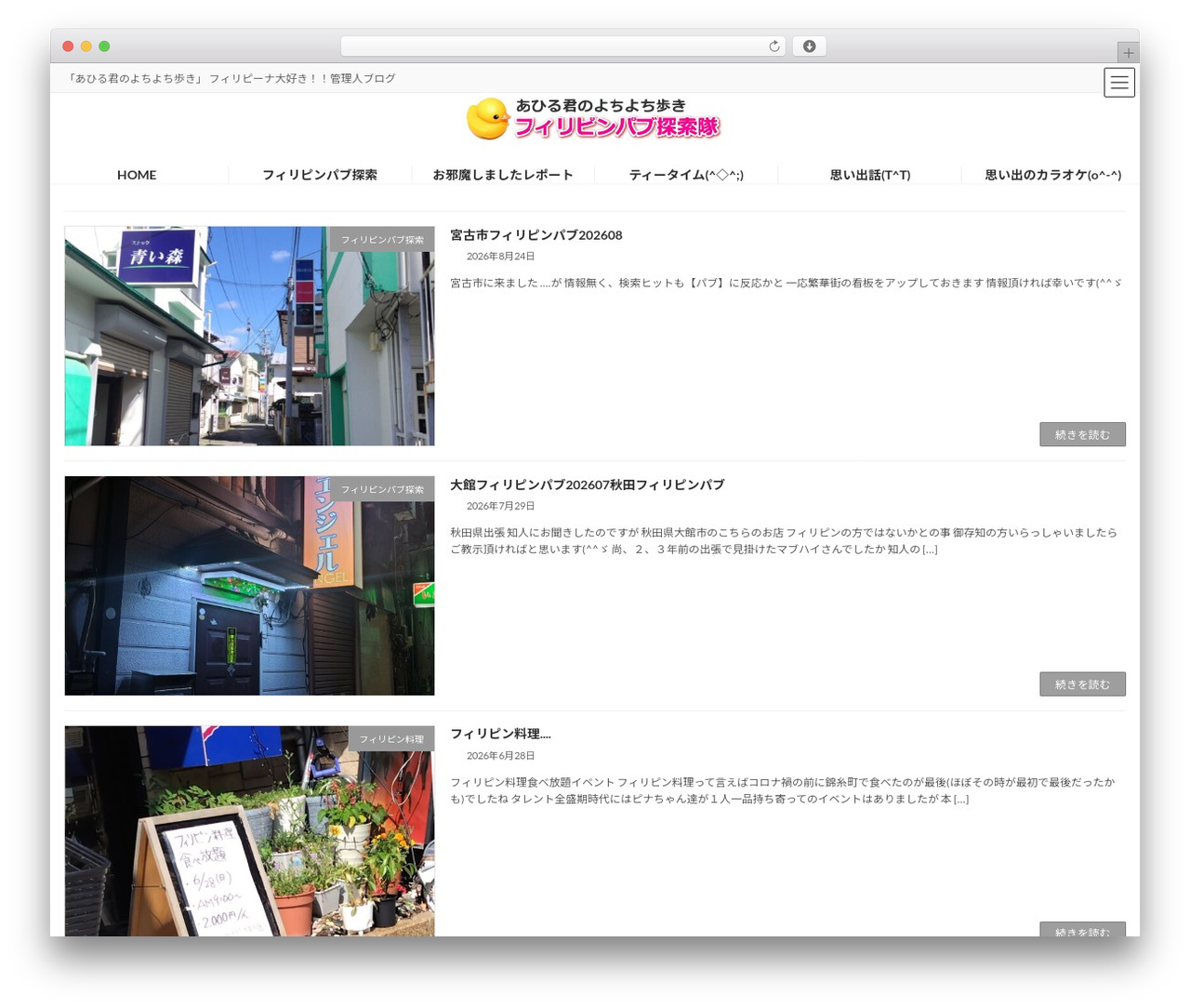Screen dimensions: 1190x1008
Task: Click the browser address bar
Action: [562, 46]
